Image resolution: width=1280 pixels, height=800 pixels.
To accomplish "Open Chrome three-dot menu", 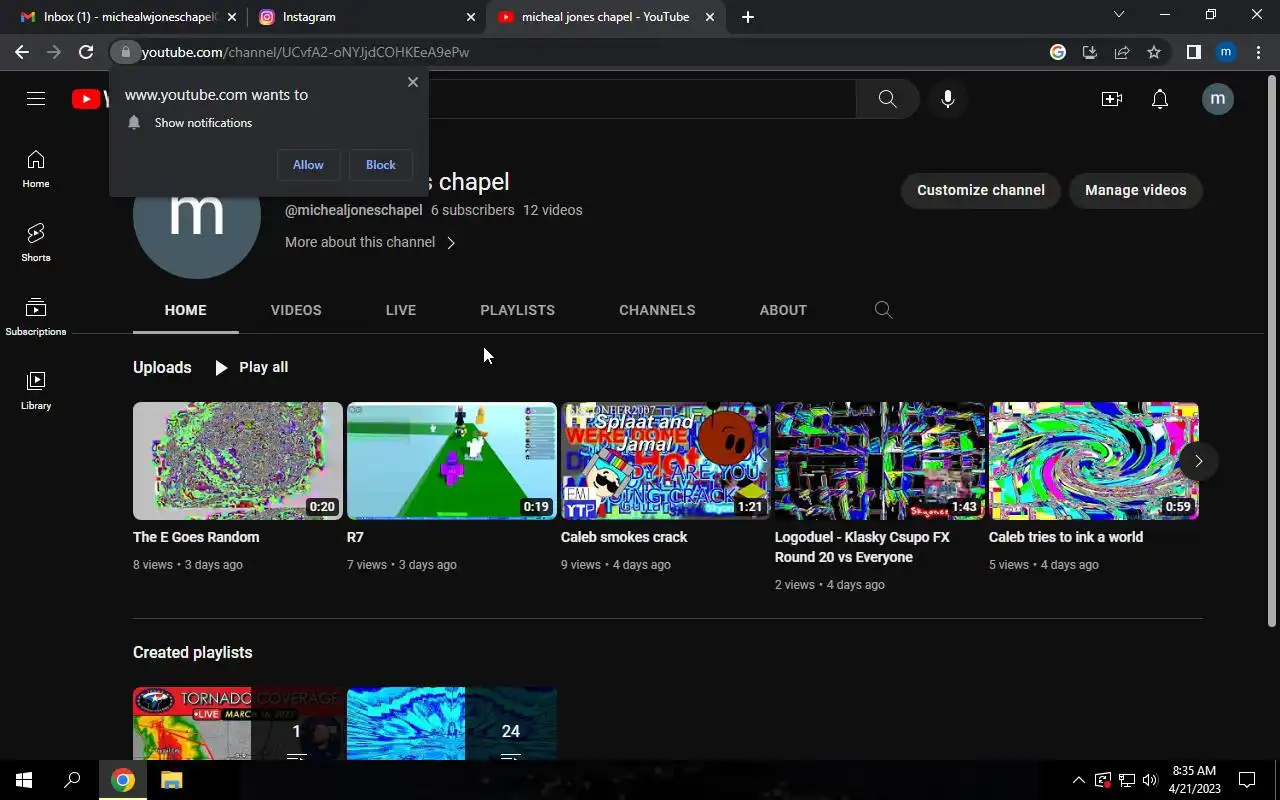I will 1258,52.
